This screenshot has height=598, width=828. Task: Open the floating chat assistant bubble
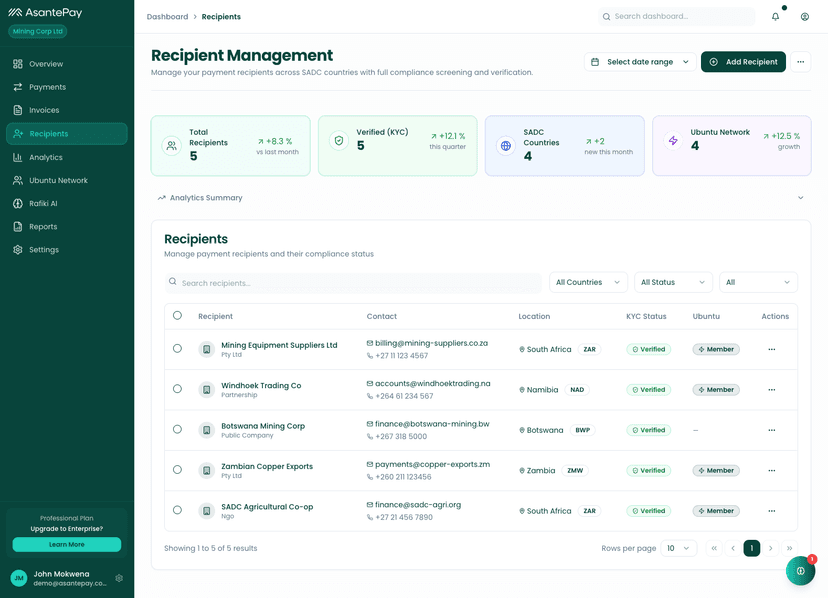coord(800,570)
